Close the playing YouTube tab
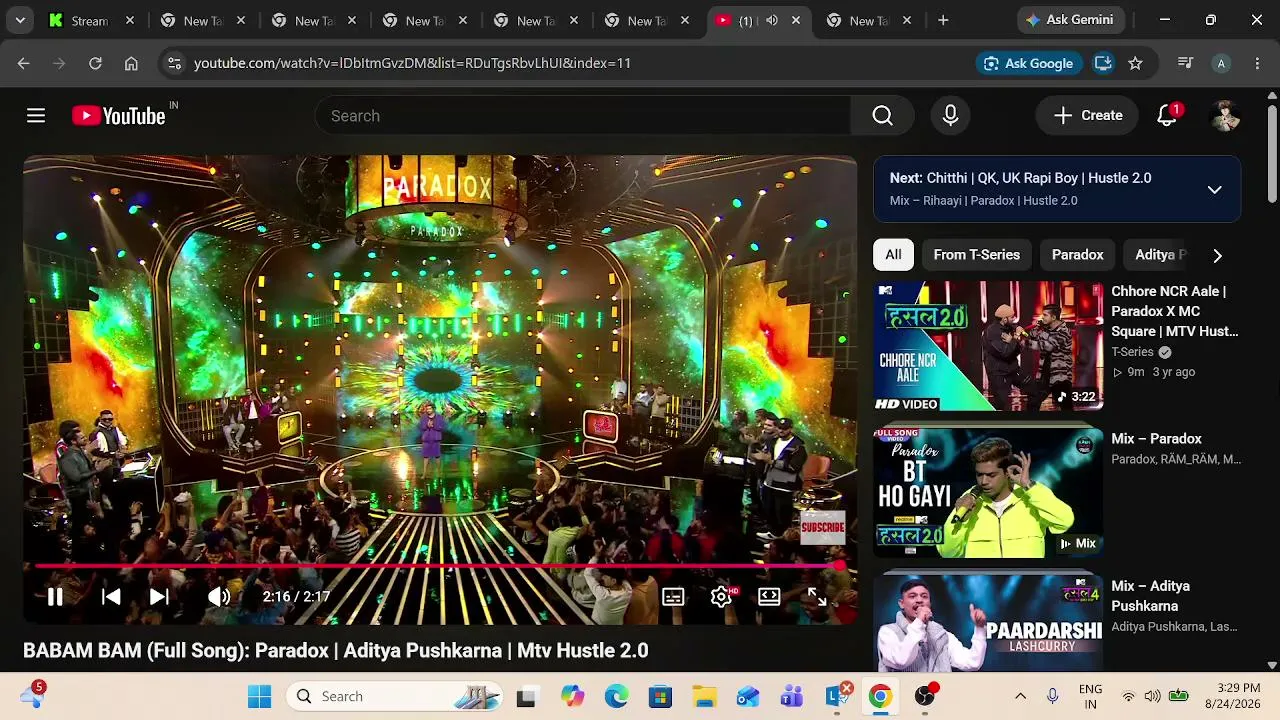This screenshot has height=720, width=1280. [x=796, y=20]
